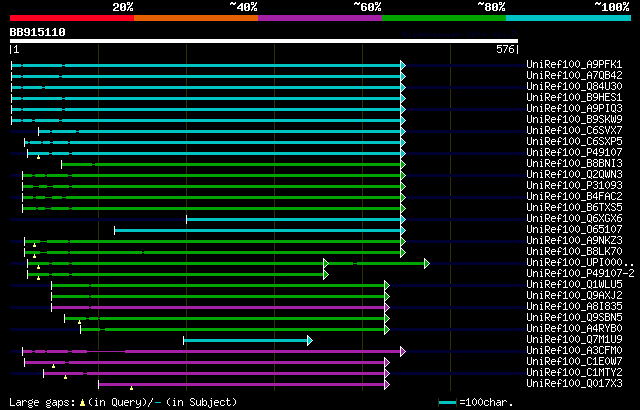Select the UniRef100_P49107-2 label
Image resolution: width=640 pixels, height=410 pixels.
pos(580,274)
